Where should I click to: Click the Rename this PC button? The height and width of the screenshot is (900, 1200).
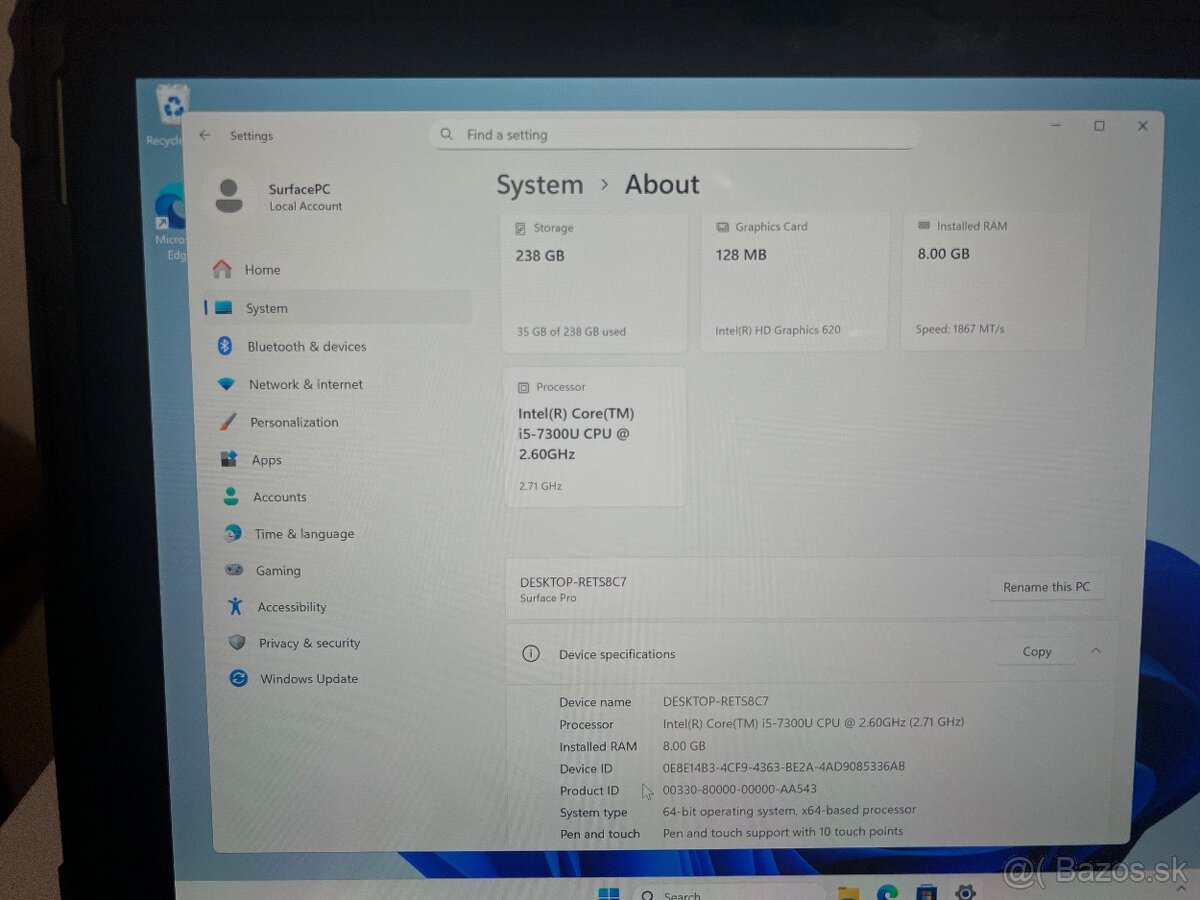(x=1046, y=586)
